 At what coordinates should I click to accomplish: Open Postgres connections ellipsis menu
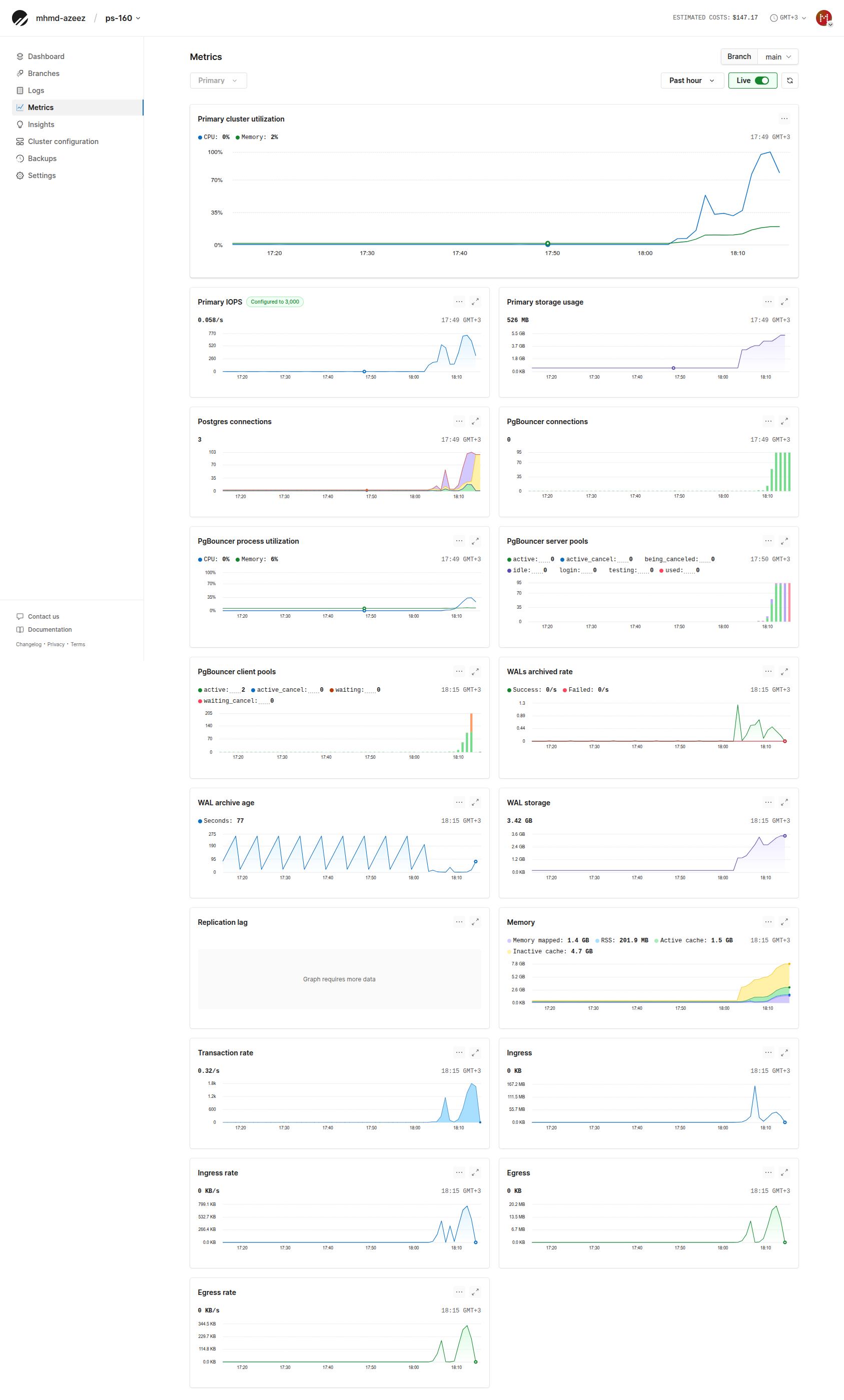[x=459, y=421]
